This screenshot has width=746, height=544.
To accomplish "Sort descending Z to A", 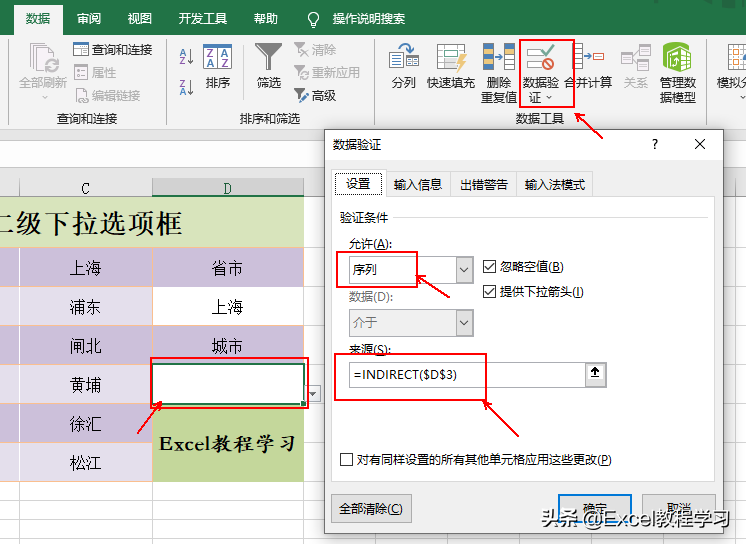I will tap(186, 87).
